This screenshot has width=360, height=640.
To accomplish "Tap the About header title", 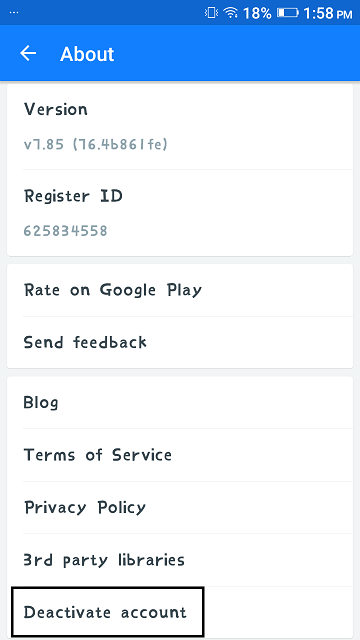I will click(x=87, y=54).
